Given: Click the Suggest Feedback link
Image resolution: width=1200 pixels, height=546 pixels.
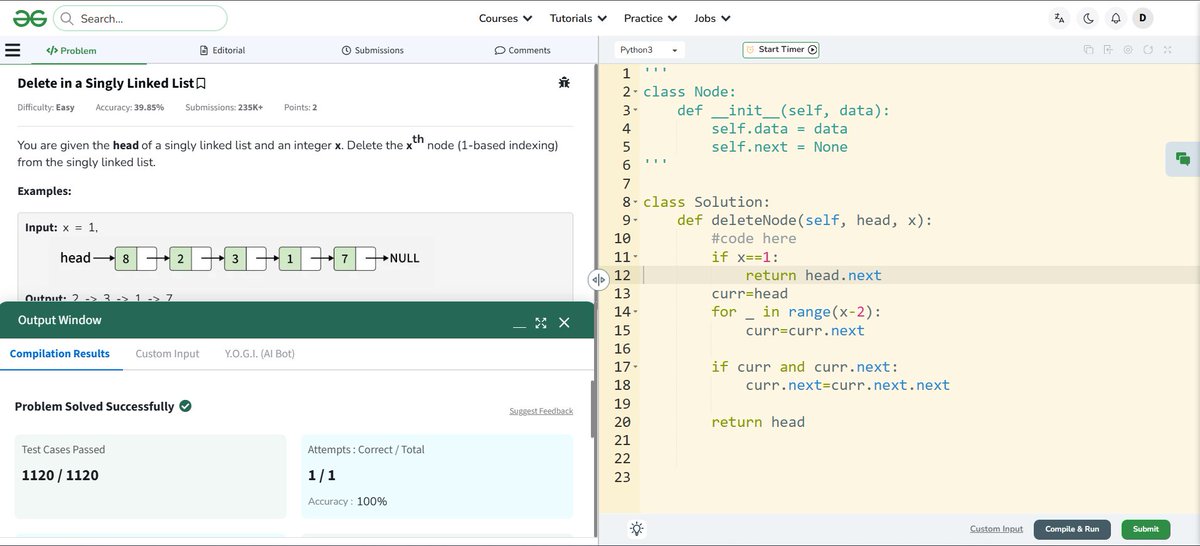Looking at the screenshot, I should click(541, 411).
